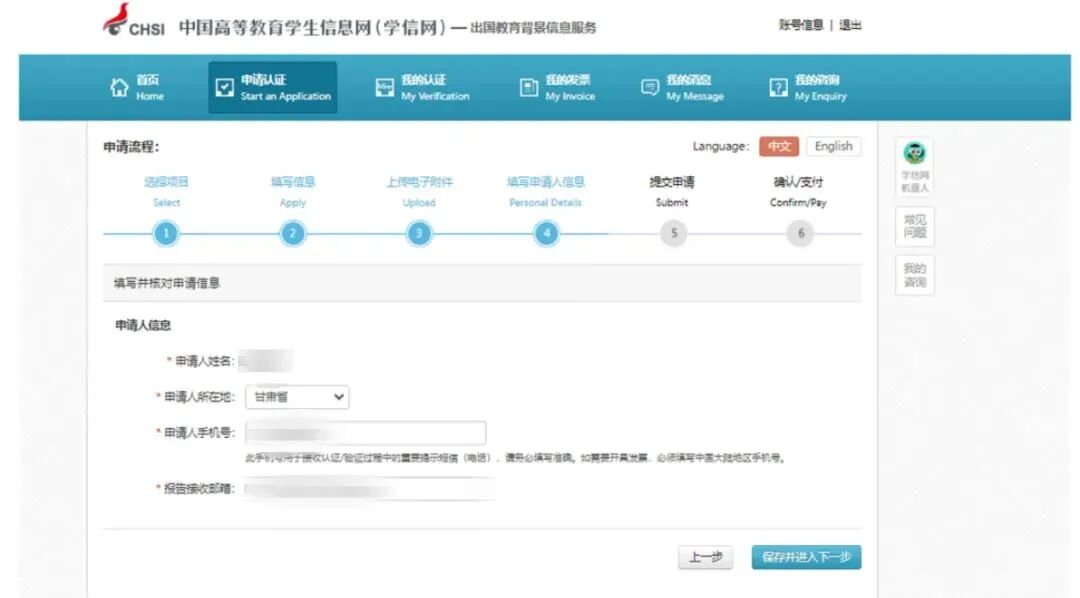Click the 申请流程 heading text
This screenshot has width=1080, height=598.
tap(131, 147)
